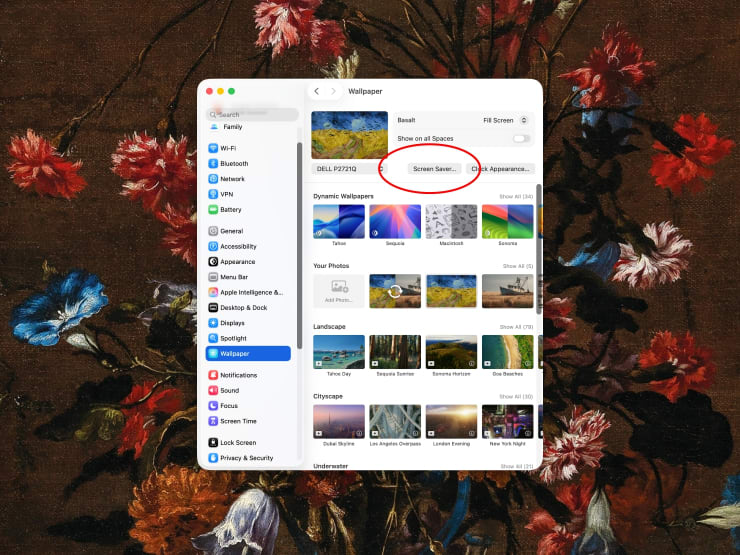
Task: Select the Accessibility icon
Action: pos(213,246)
